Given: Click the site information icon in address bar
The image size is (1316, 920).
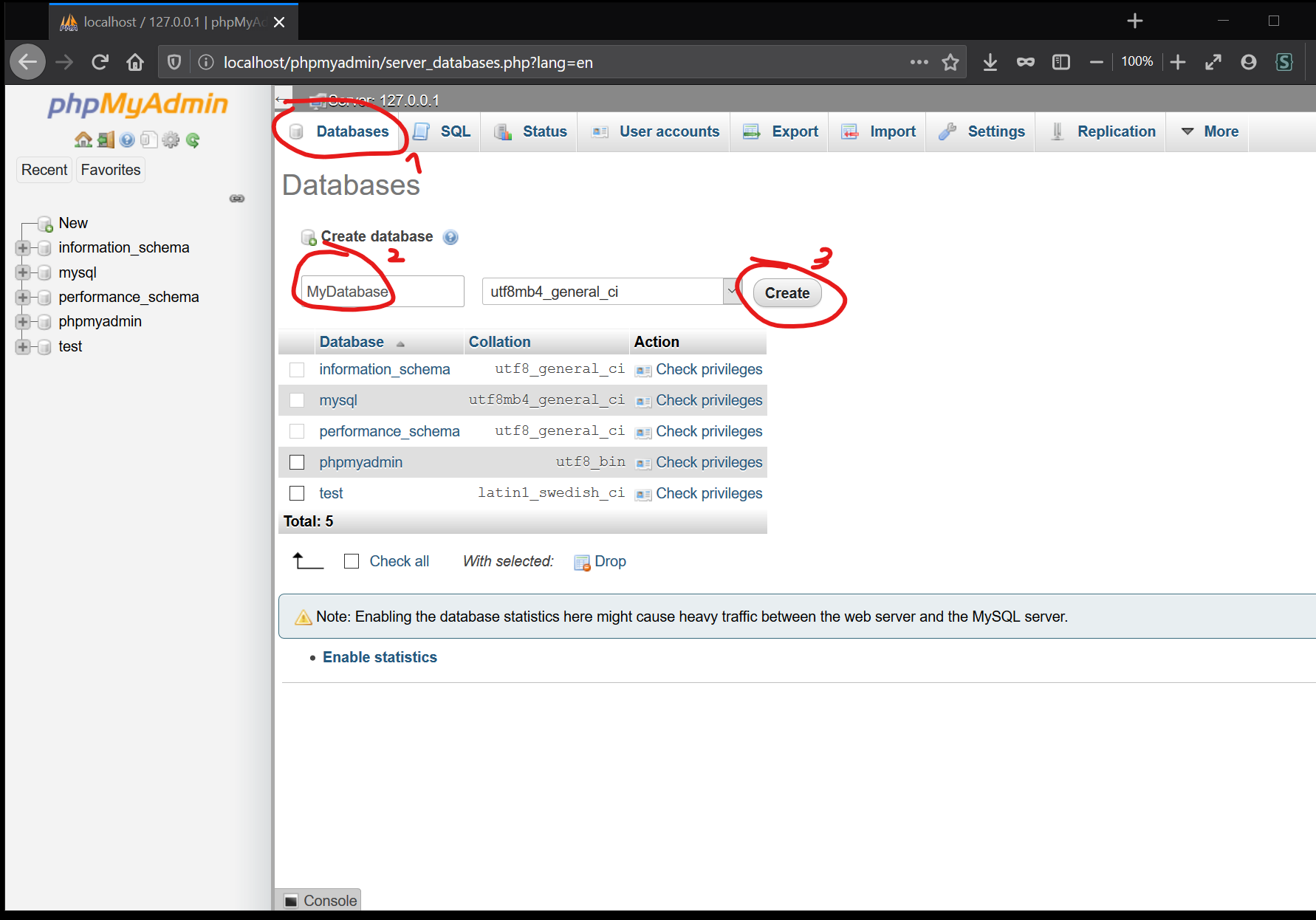Looking at the screenshot, I should tap(206, 62).
